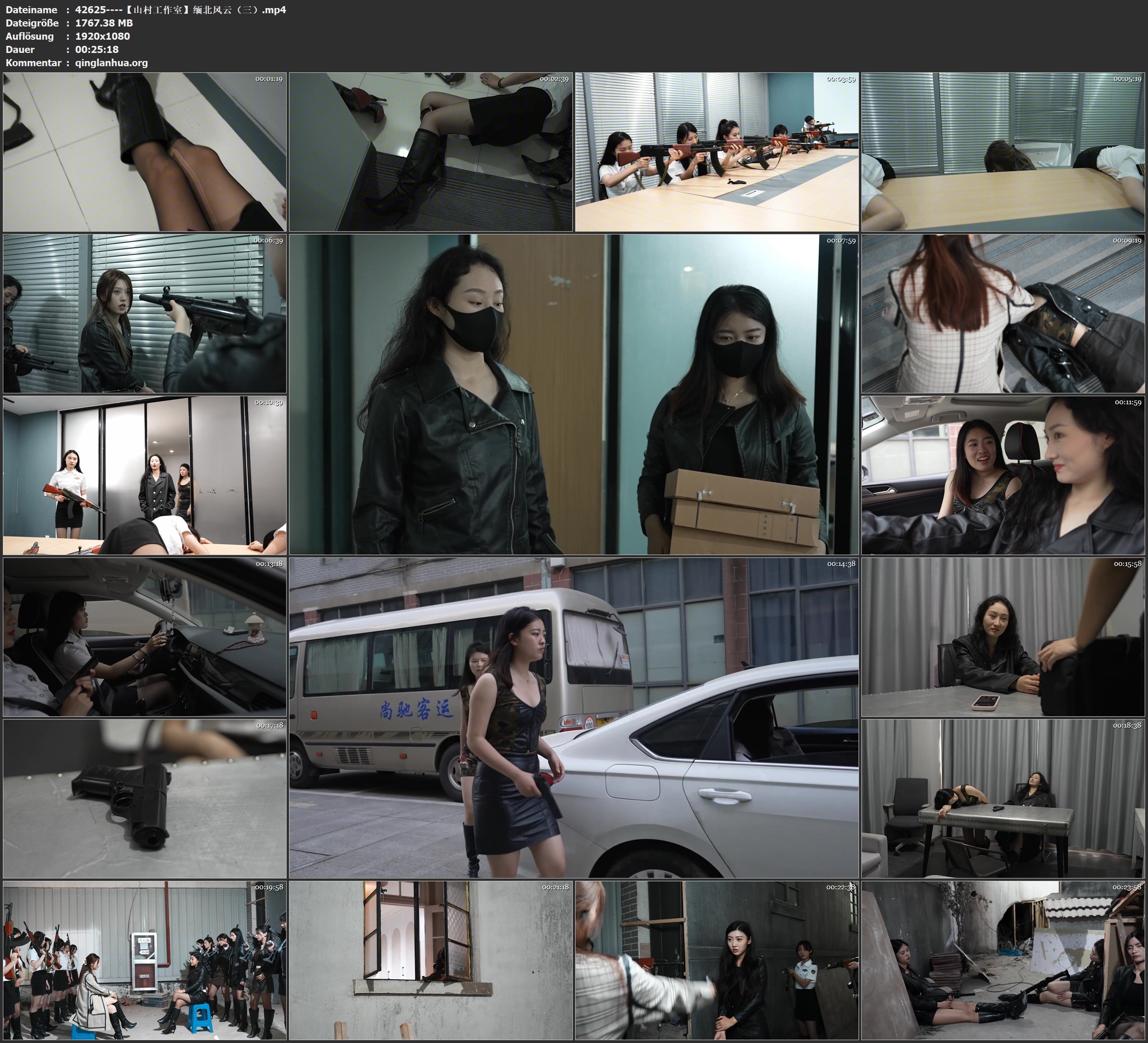Click the large 00:07:59 masked women thumbnail
This screenshot has height=1043, width=1148.
(x=573, y=394)
